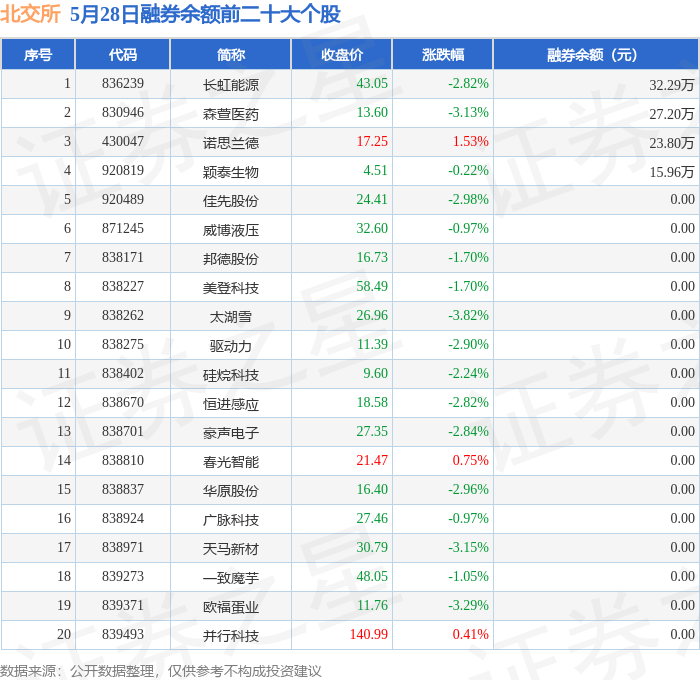Click the data source note 数据来源
The width and height of the screenshot is (700, 680).
coord(161,671)
